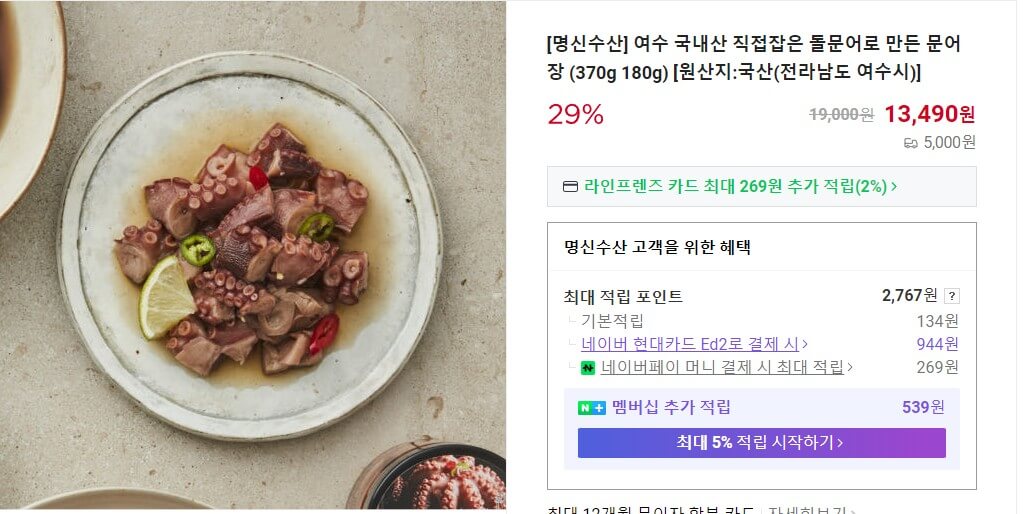Click the 명신수산 고객을 위한 혜택 header
The width and height of the screenshot is (1024, 514).
tap(657, 248)
